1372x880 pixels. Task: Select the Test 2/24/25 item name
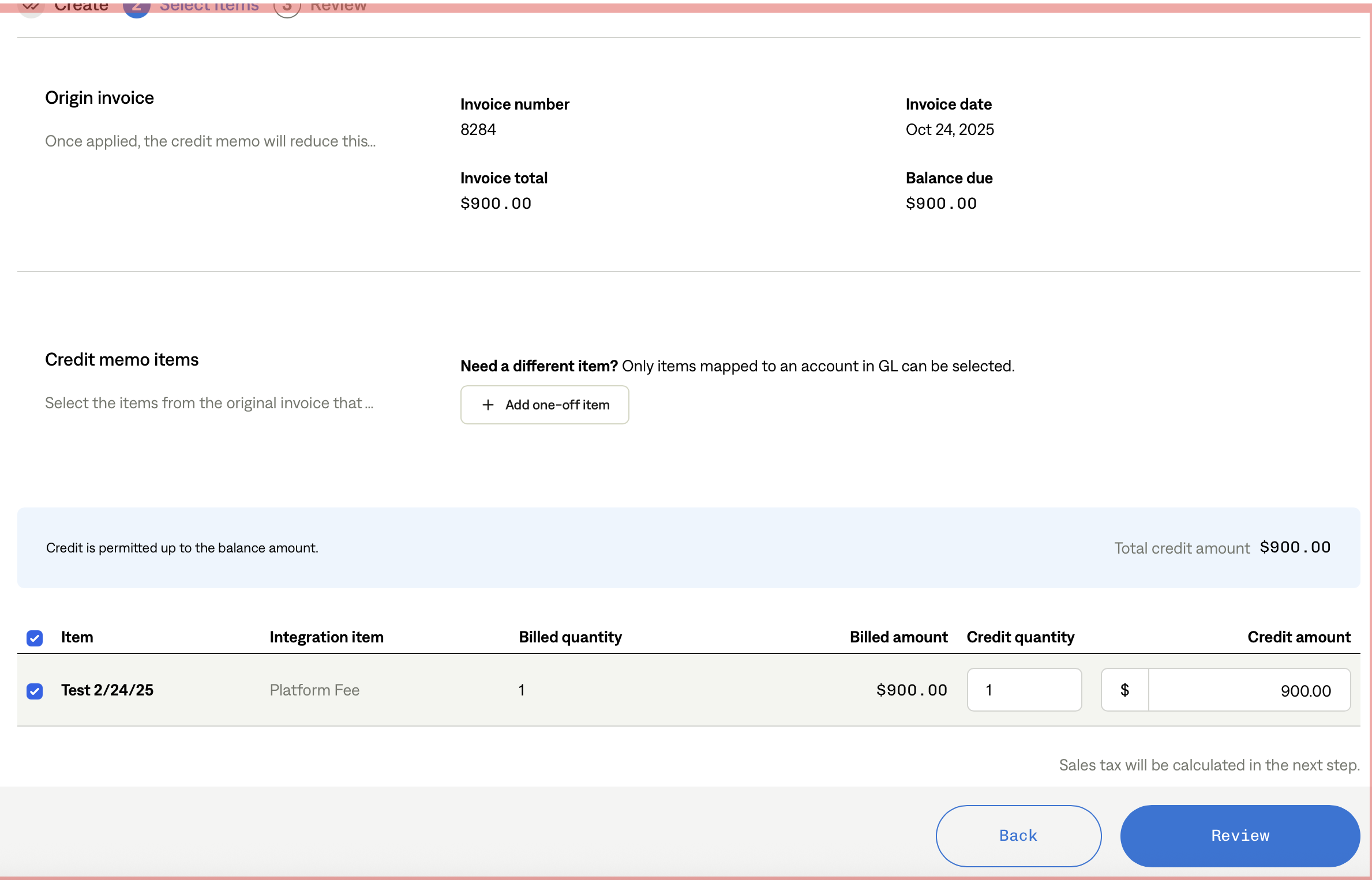[x=107, y=690]
